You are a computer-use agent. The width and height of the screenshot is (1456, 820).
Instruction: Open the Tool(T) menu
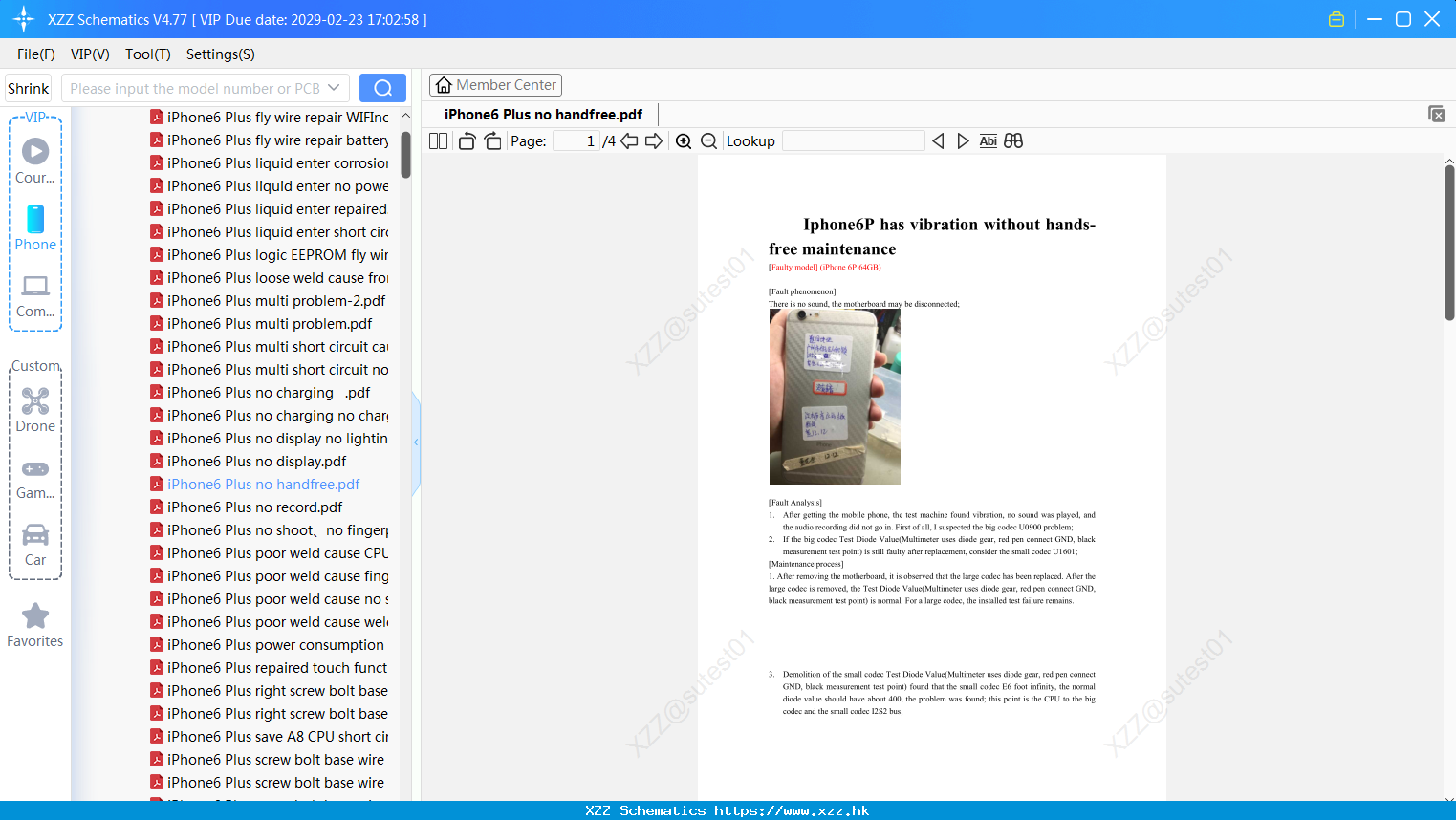point(148,54)
